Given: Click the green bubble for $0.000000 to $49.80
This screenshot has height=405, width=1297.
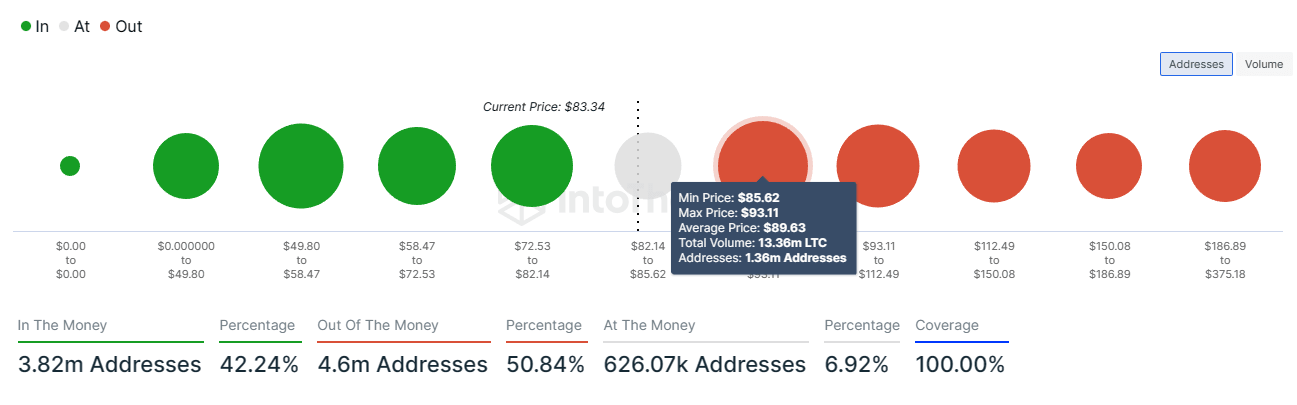Looking at the screenshot, I should (186, 166).
